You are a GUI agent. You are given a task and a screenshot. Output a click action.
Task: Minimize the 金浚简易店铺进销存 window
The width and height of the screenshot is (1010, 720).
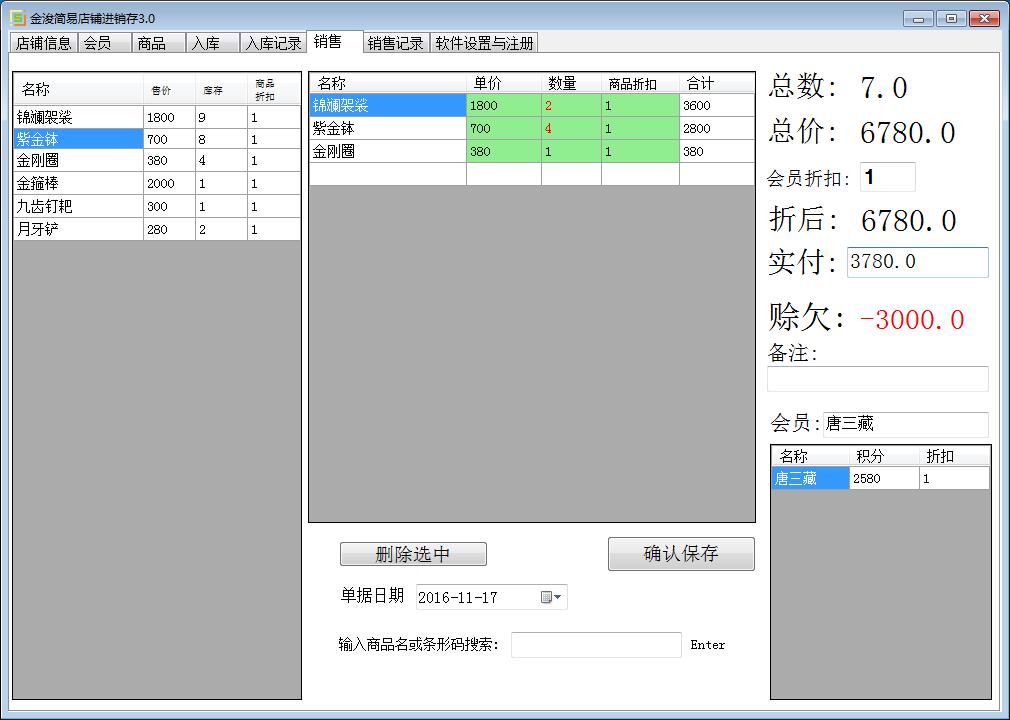pyautogui.click(x=919, y=19)
